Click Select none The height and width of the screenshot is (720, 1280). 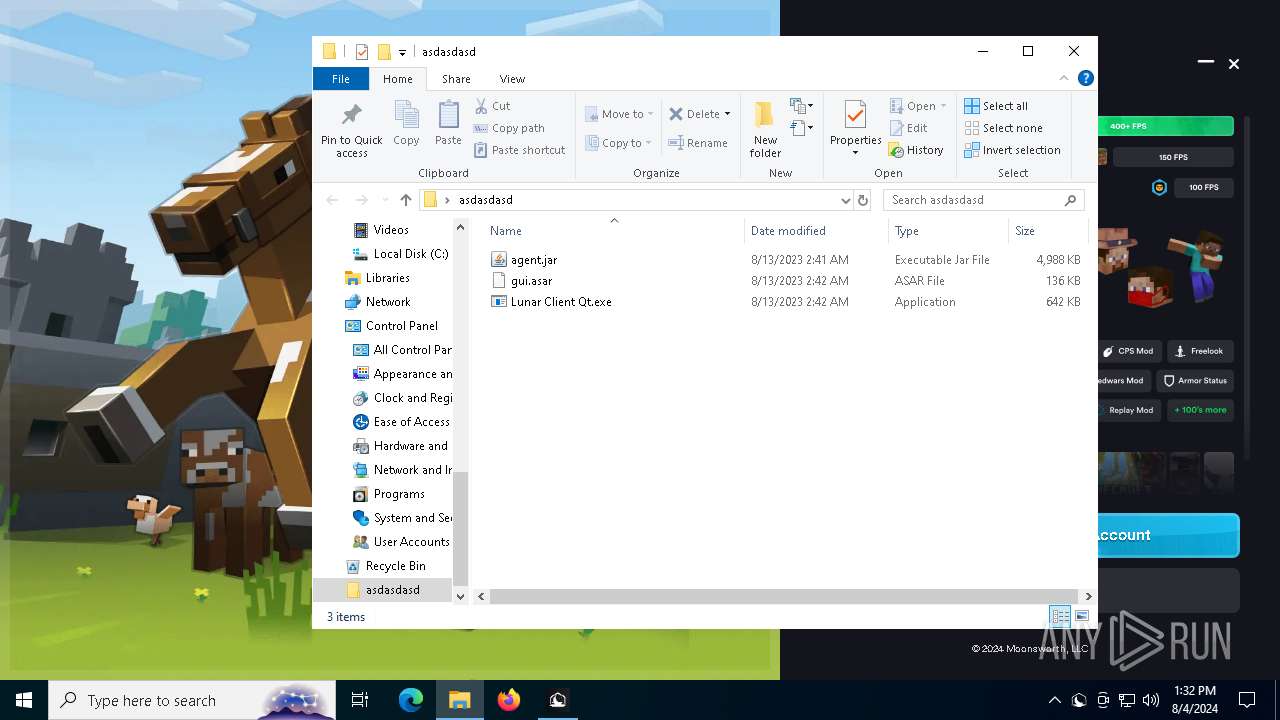(1003, 128)
